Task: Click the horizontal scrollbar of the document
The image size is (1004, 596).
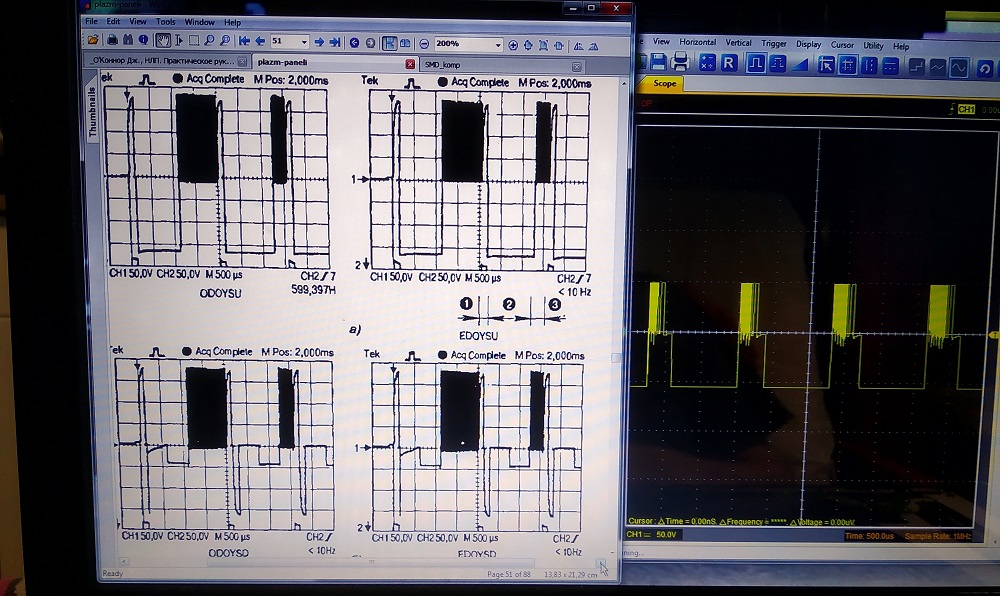Action: (350, 563)
